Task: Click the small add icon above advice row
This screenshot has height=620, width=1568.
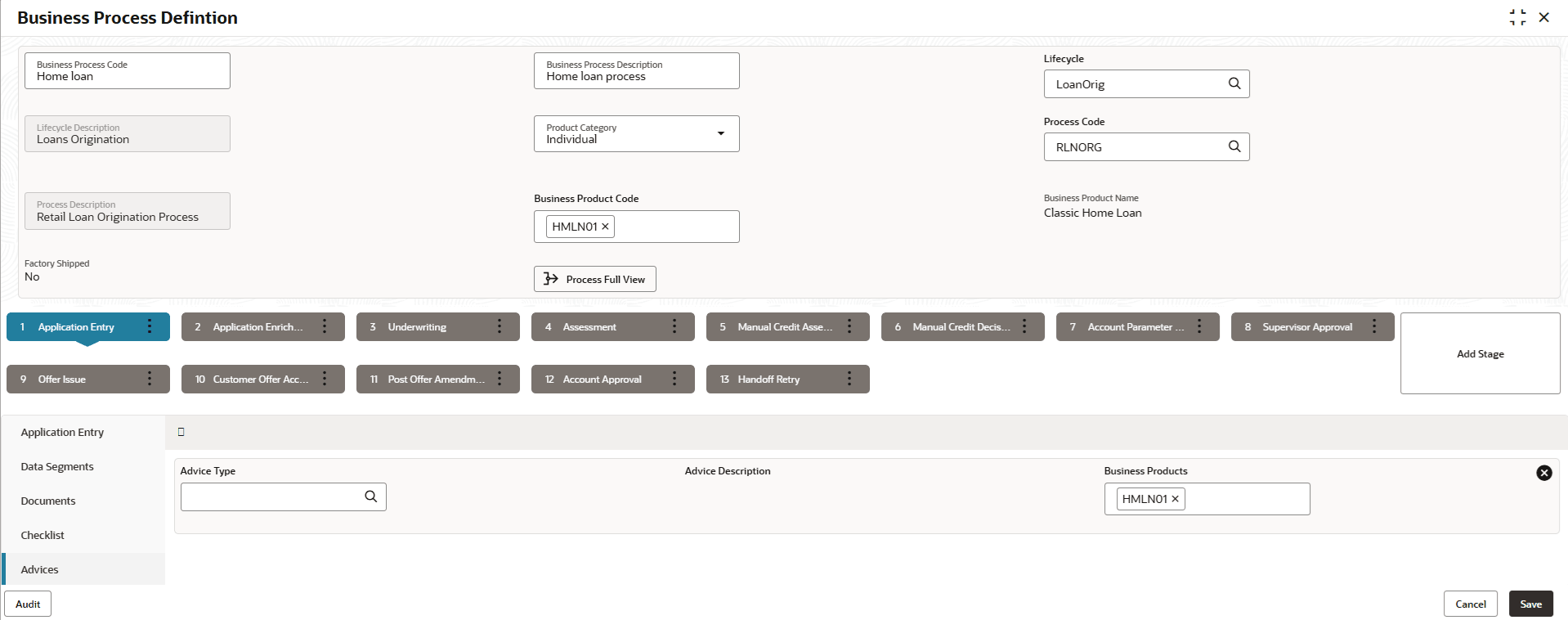Action: click(181, 432)
